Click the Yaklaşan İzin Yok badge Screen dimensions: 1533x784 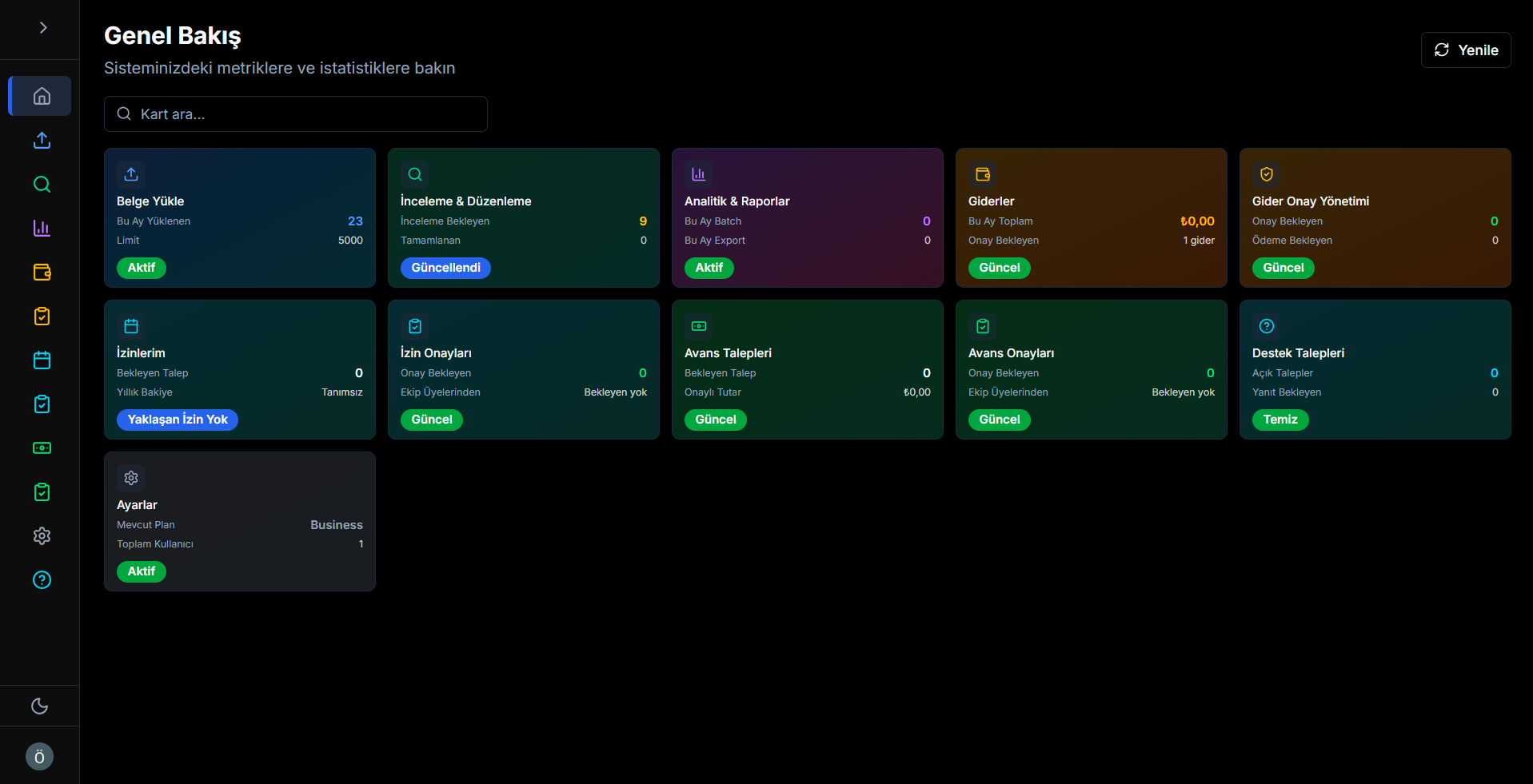(178, 420)
